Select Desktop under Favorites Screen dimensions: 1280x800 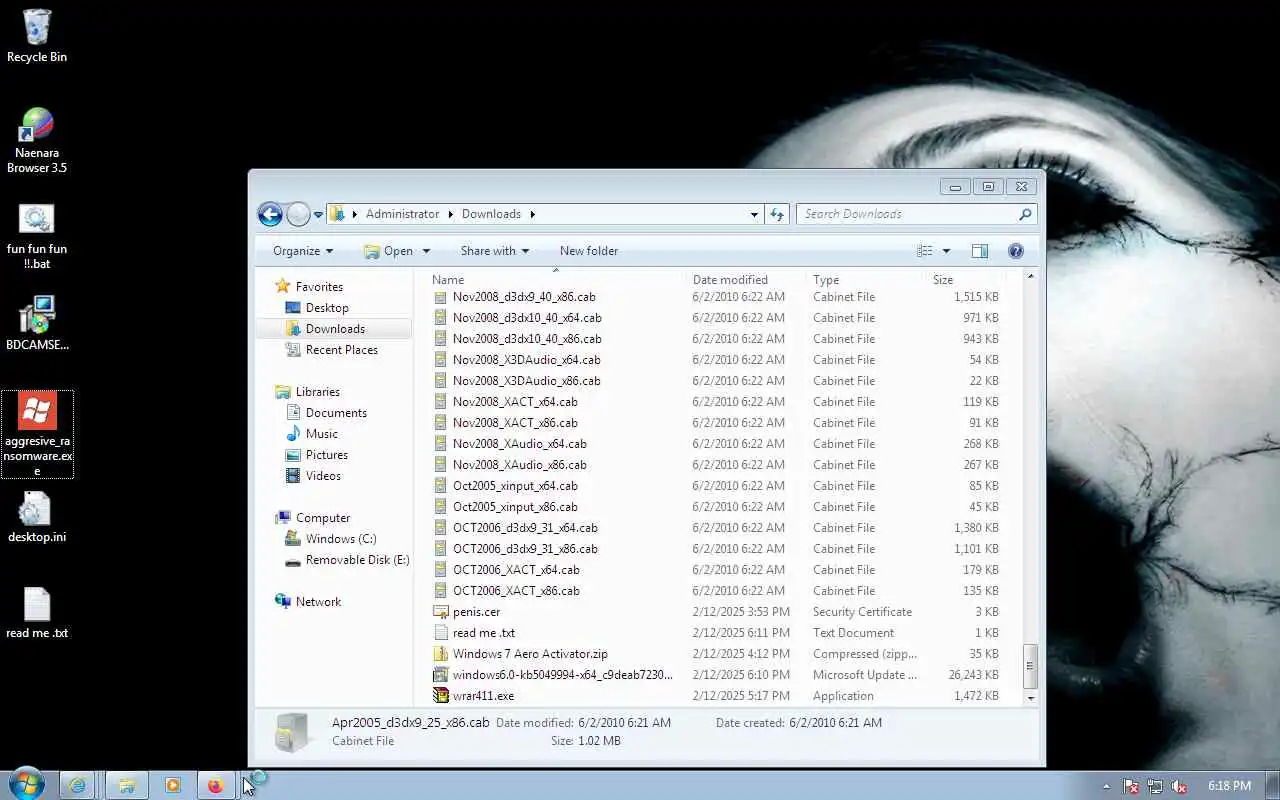(x=327, y=308)
